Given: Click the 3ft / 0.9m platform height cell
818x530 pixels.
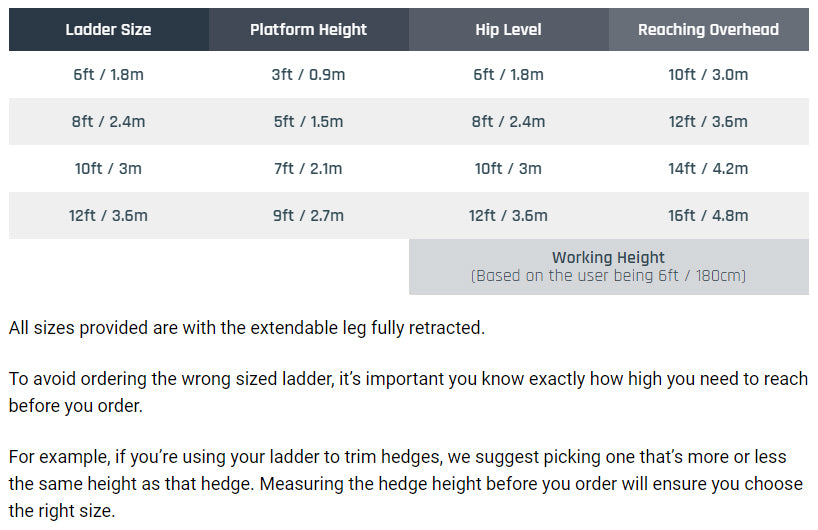Looking at the screenshot, I should [x=309, y=75].
